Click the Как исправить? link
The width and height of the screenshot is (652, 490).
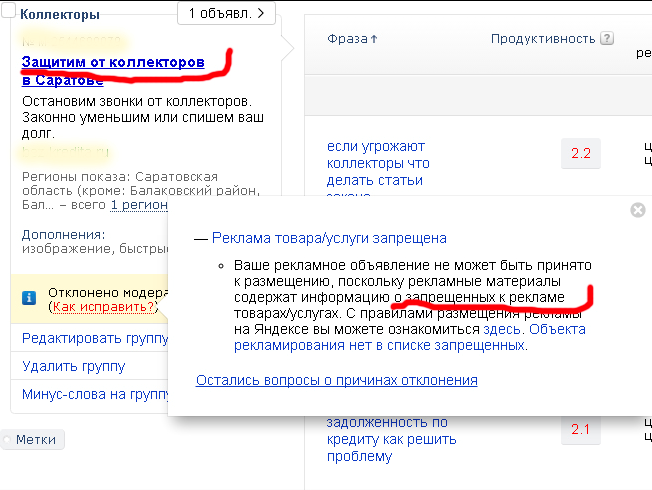103,307
